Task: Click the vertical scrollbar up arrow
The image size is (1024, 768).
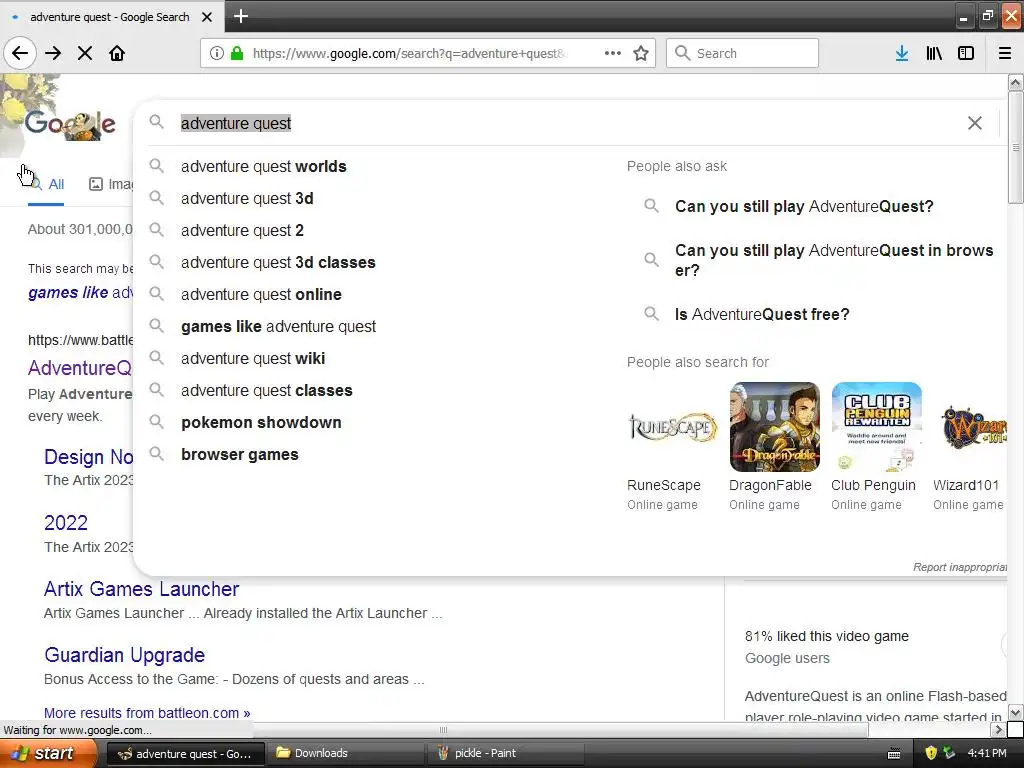Action: tap(1015, 82)
